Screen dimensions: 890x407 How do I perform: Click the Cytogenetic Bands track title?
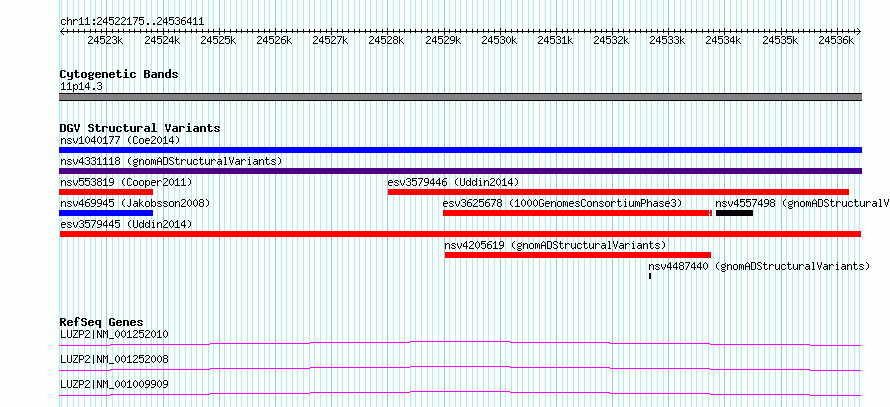tap(119, 74)
